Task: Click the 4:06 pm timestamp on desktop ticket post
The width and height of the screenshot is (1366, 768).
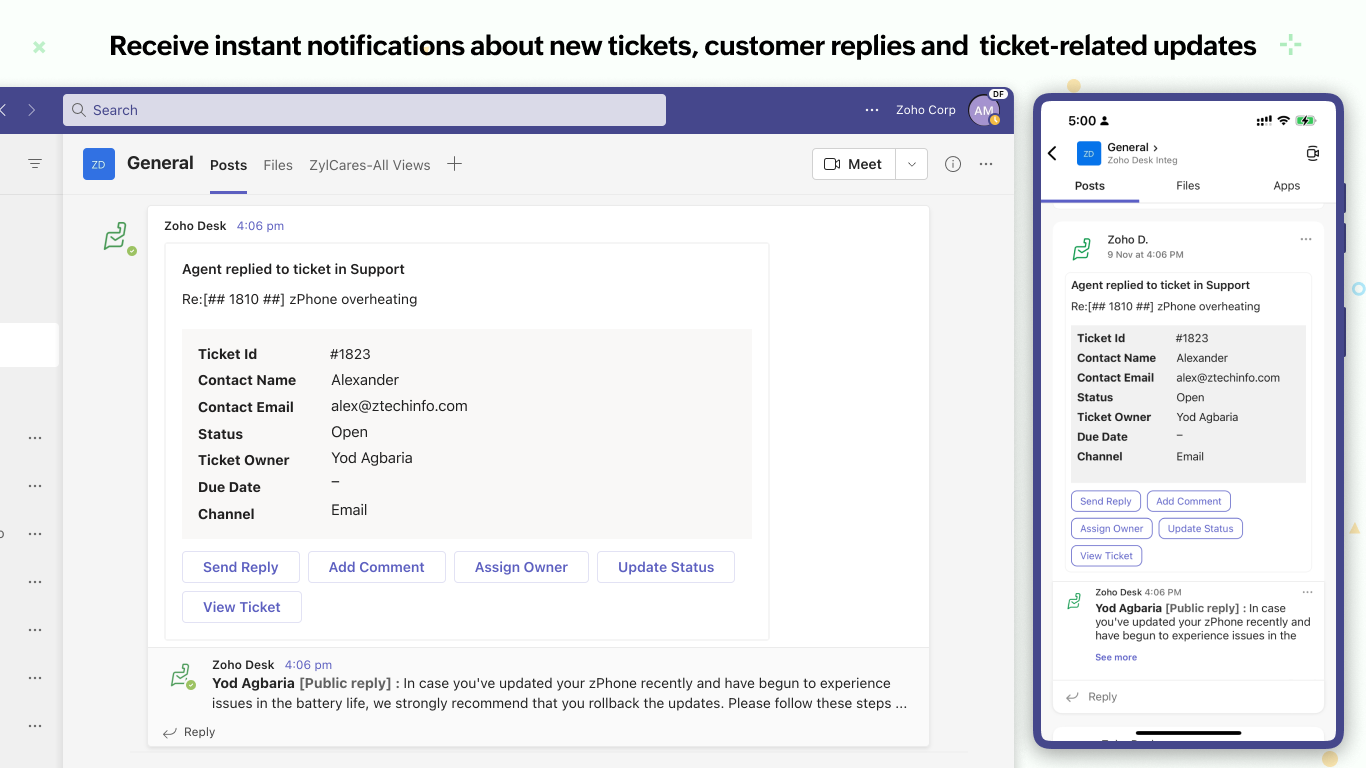Action: 260,226
